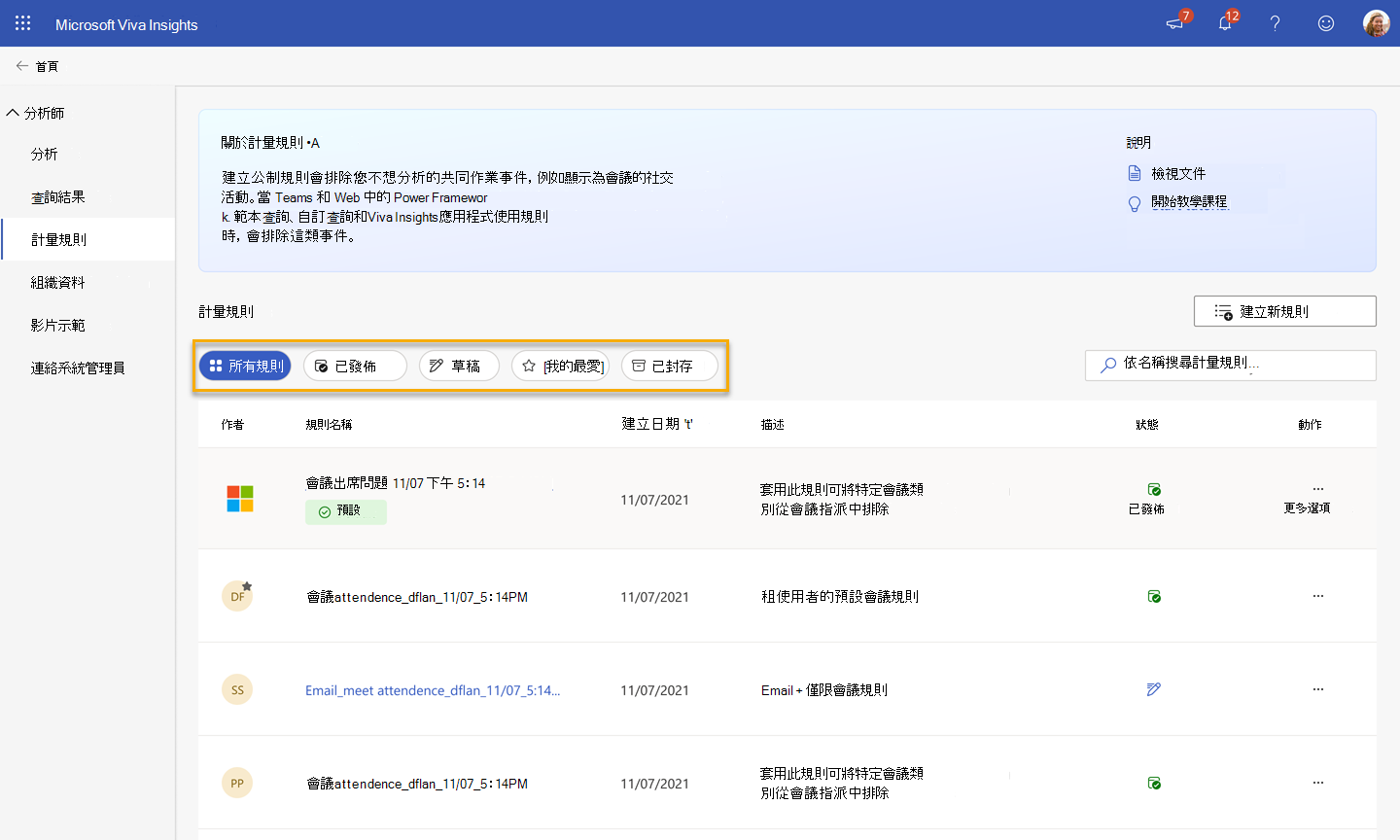Open rule 會議出席問題 11/07 下午 5:14
Image resolution: width=1400 pixels, height=840 pixels.
396,483
